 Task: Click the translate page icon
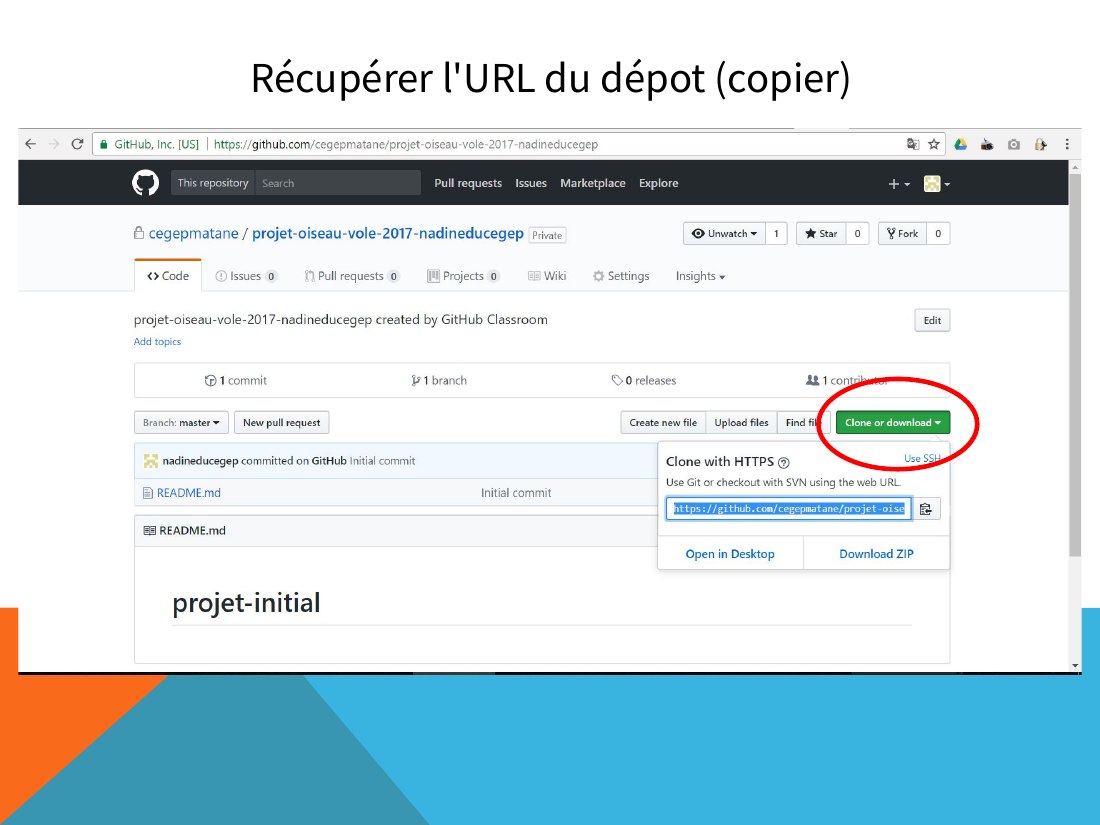click(913, 144)
